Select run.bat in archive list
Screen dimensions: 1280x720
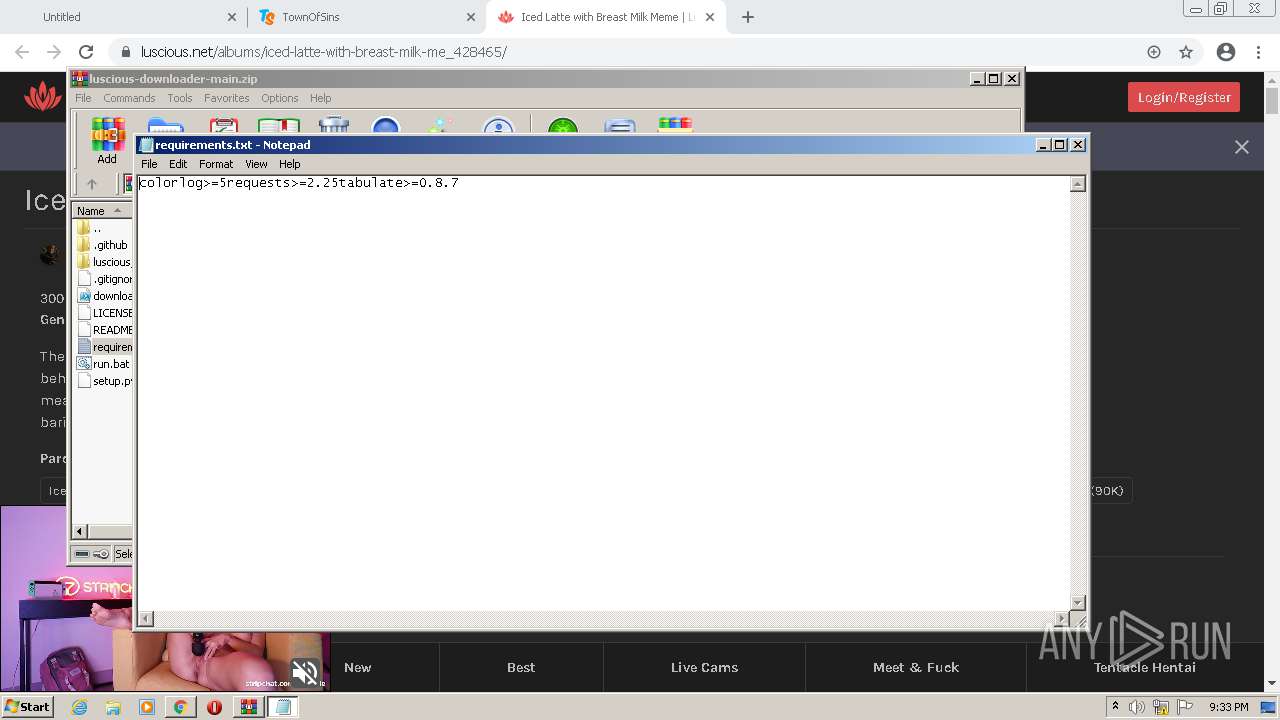103,364
